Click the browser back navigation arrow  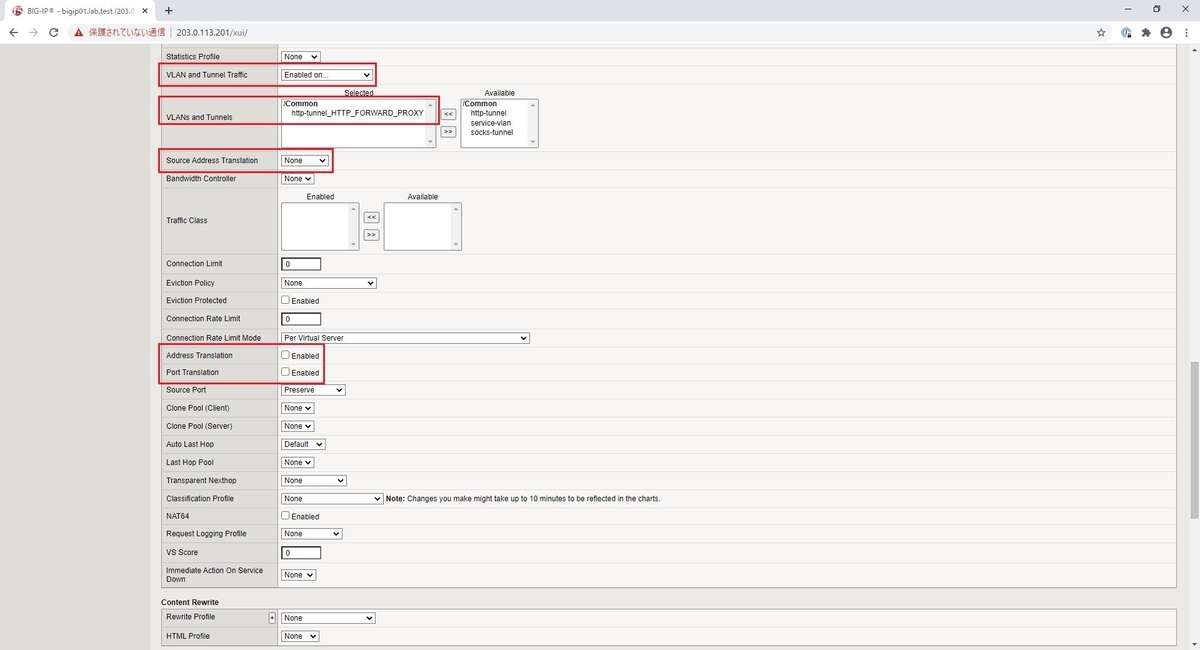pyautogui.click(x=13, y=32)
